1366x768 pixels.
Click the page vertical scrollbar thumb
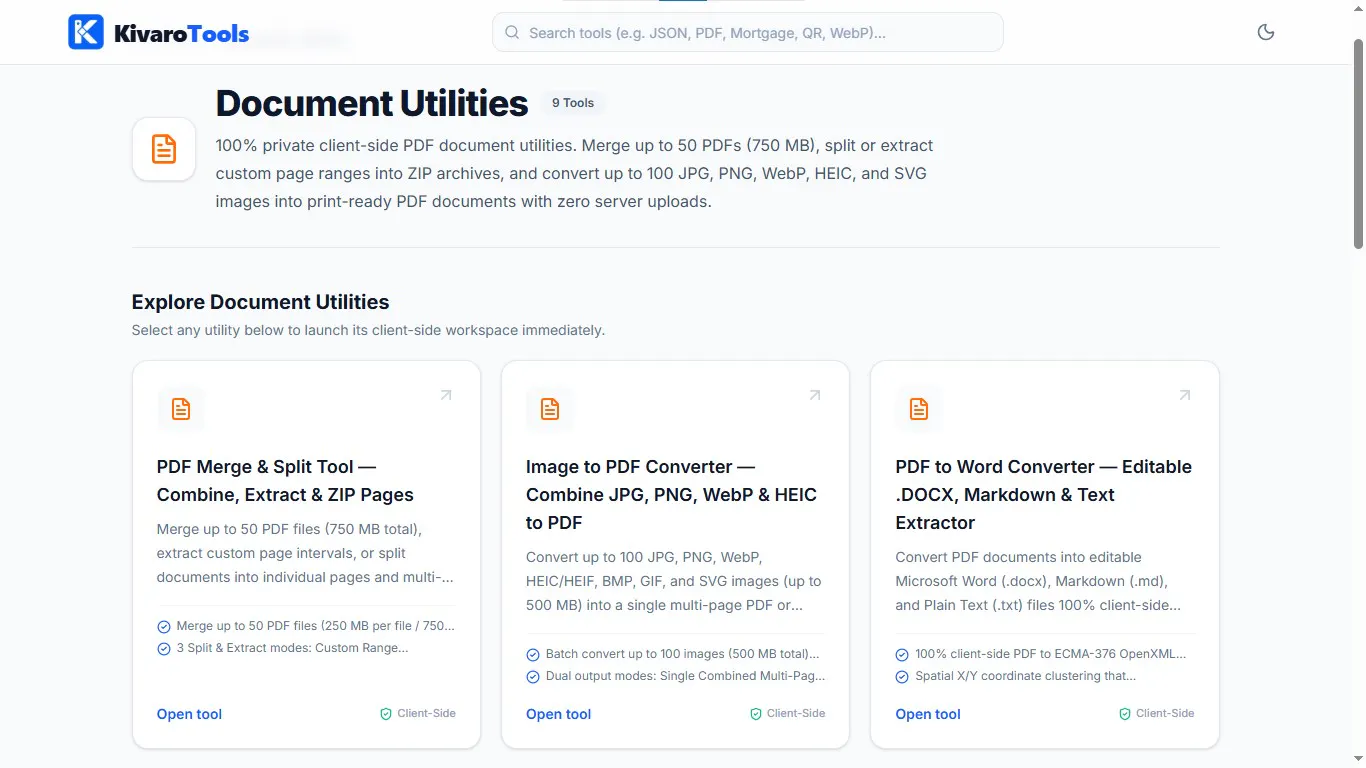[x=1358, y=144]
